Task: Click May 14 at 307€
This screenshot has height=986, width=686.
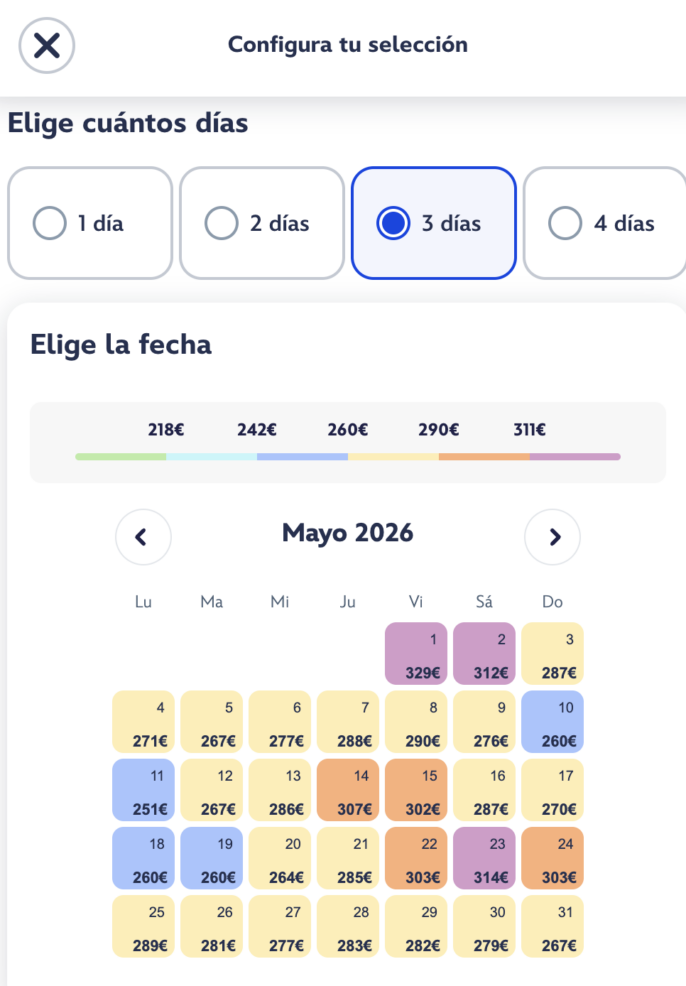Action: click(348, 790)
